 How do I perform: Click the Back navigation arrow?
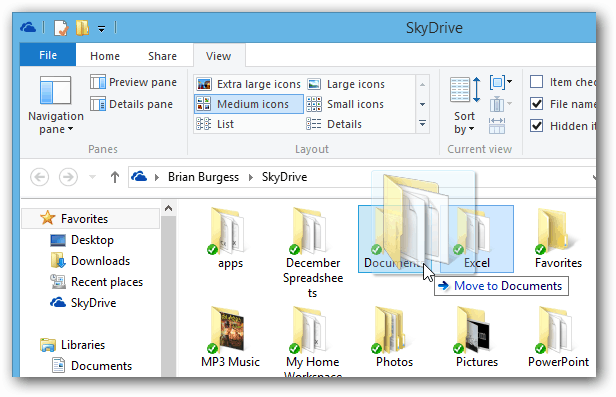pyautogui.click(x=40, y=177)
